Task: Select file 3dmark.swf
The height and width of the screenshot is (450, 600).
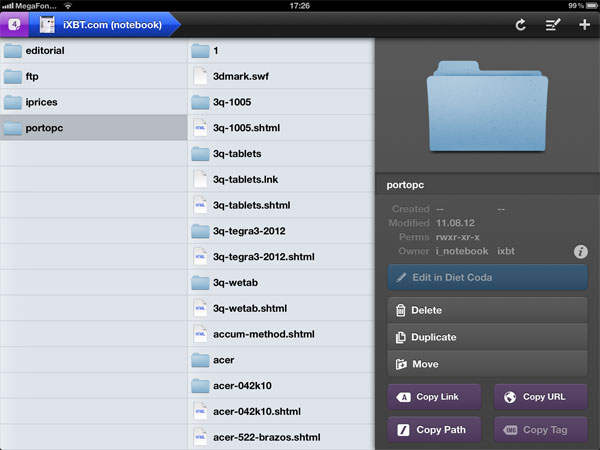Action: (x=281, y=77)
